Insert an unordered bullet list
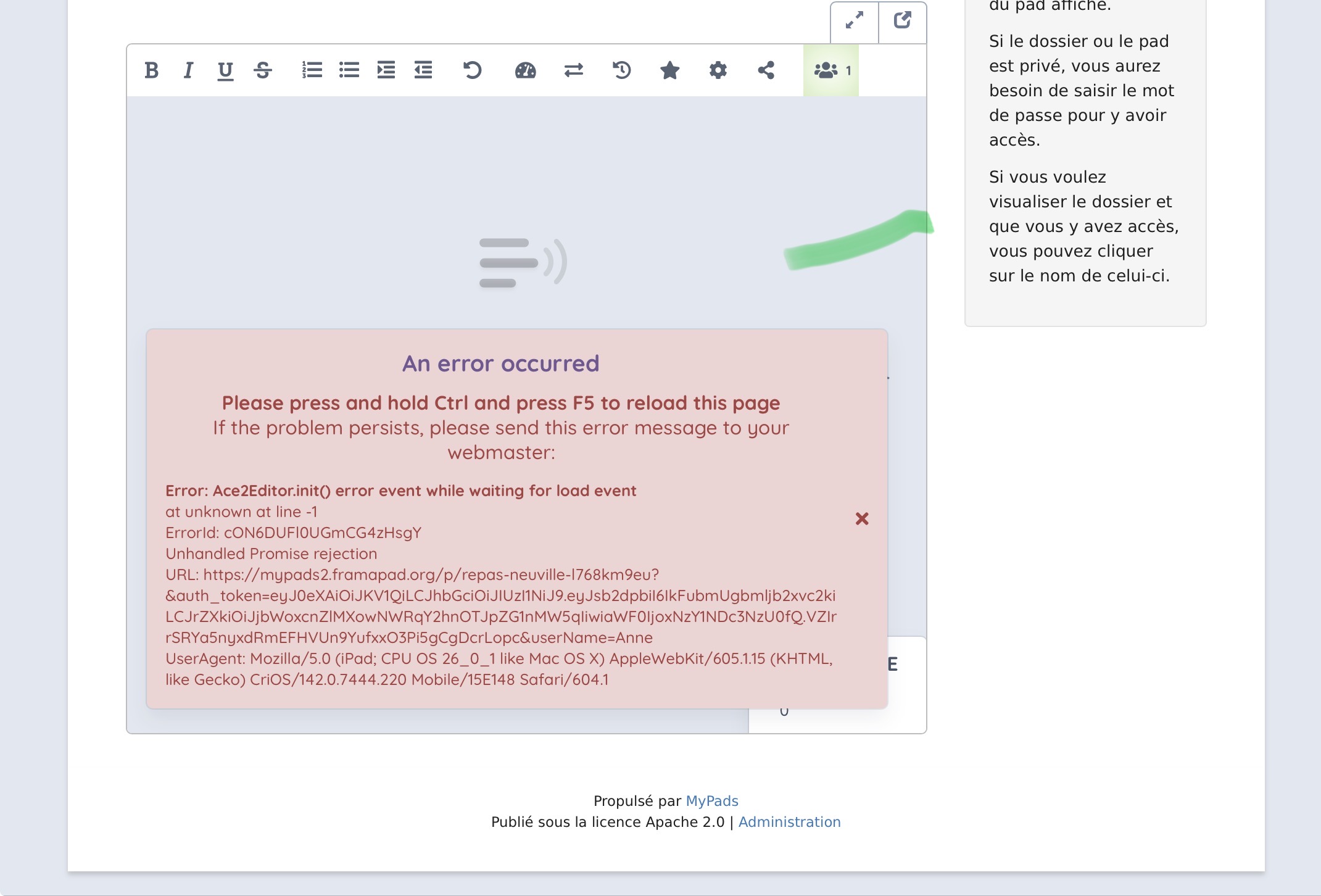 pos(349,70)
